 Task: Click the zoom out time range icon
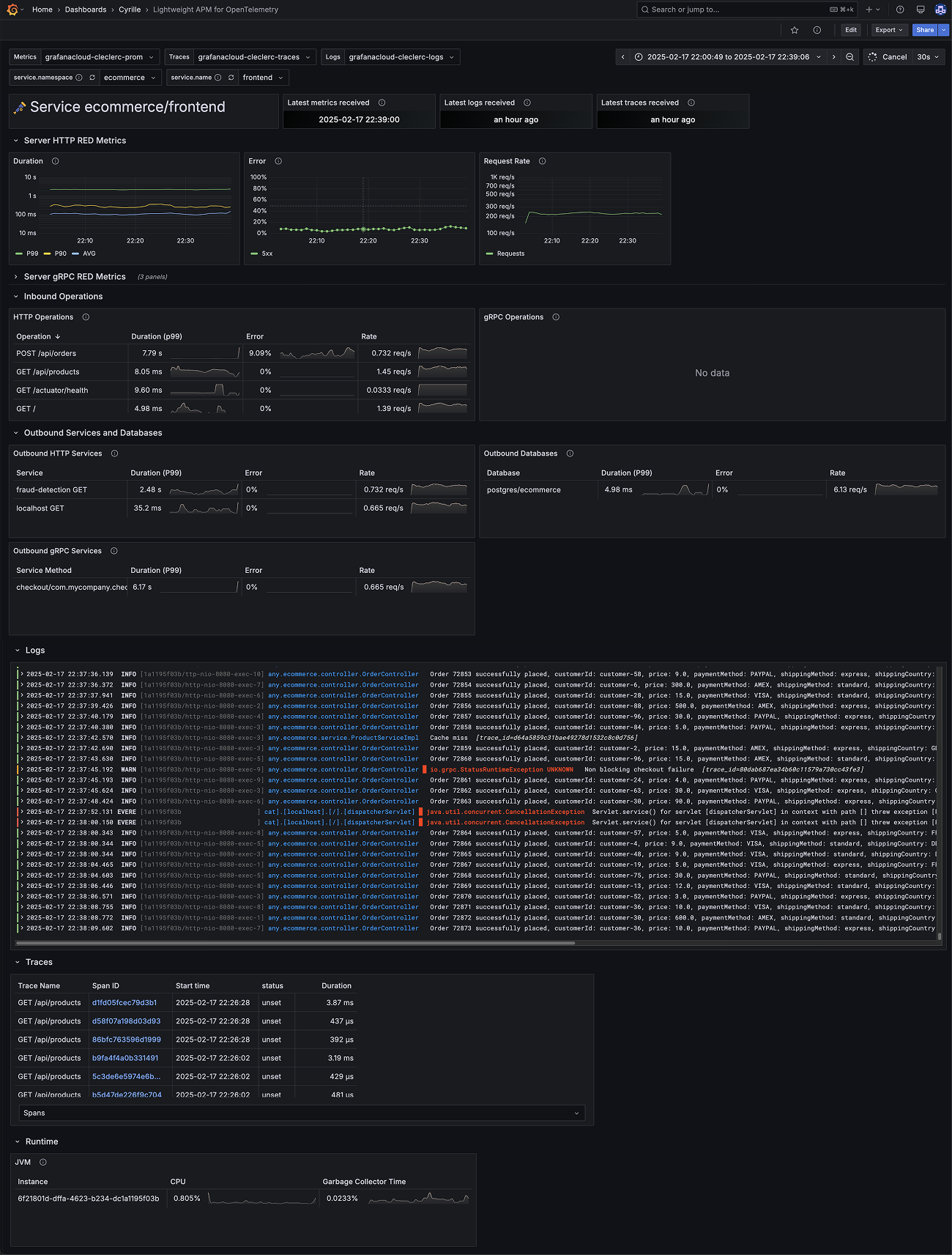click(849, 57)
